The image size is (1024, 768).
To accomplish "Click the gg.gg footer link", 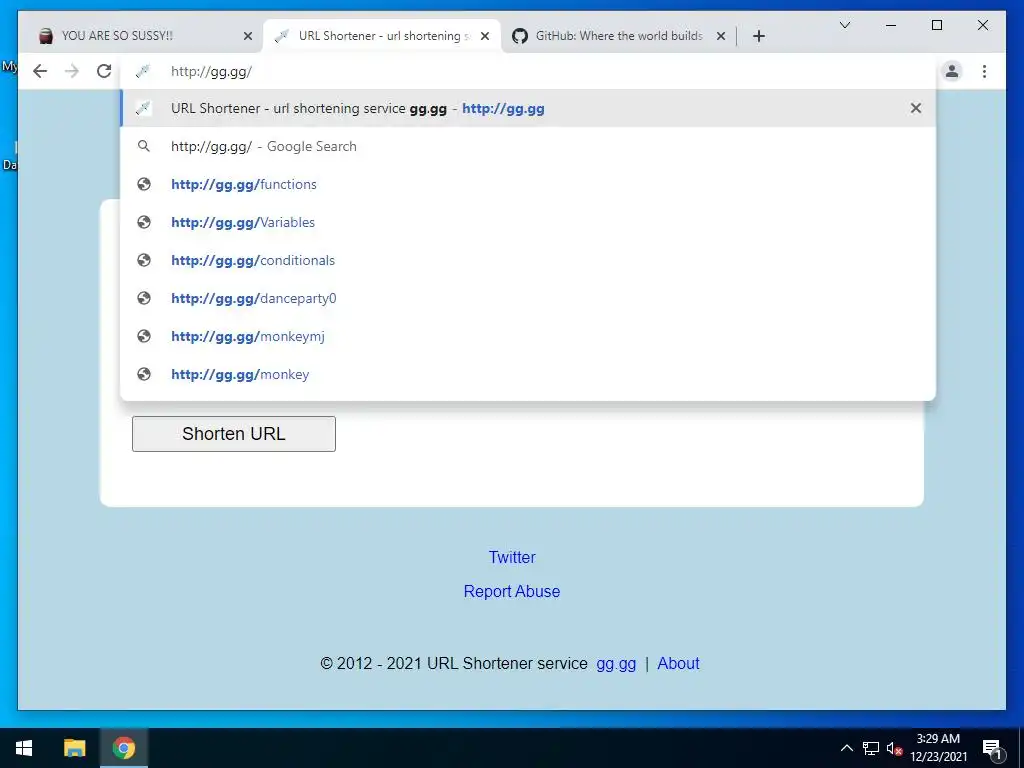I will tap(616, 664).
